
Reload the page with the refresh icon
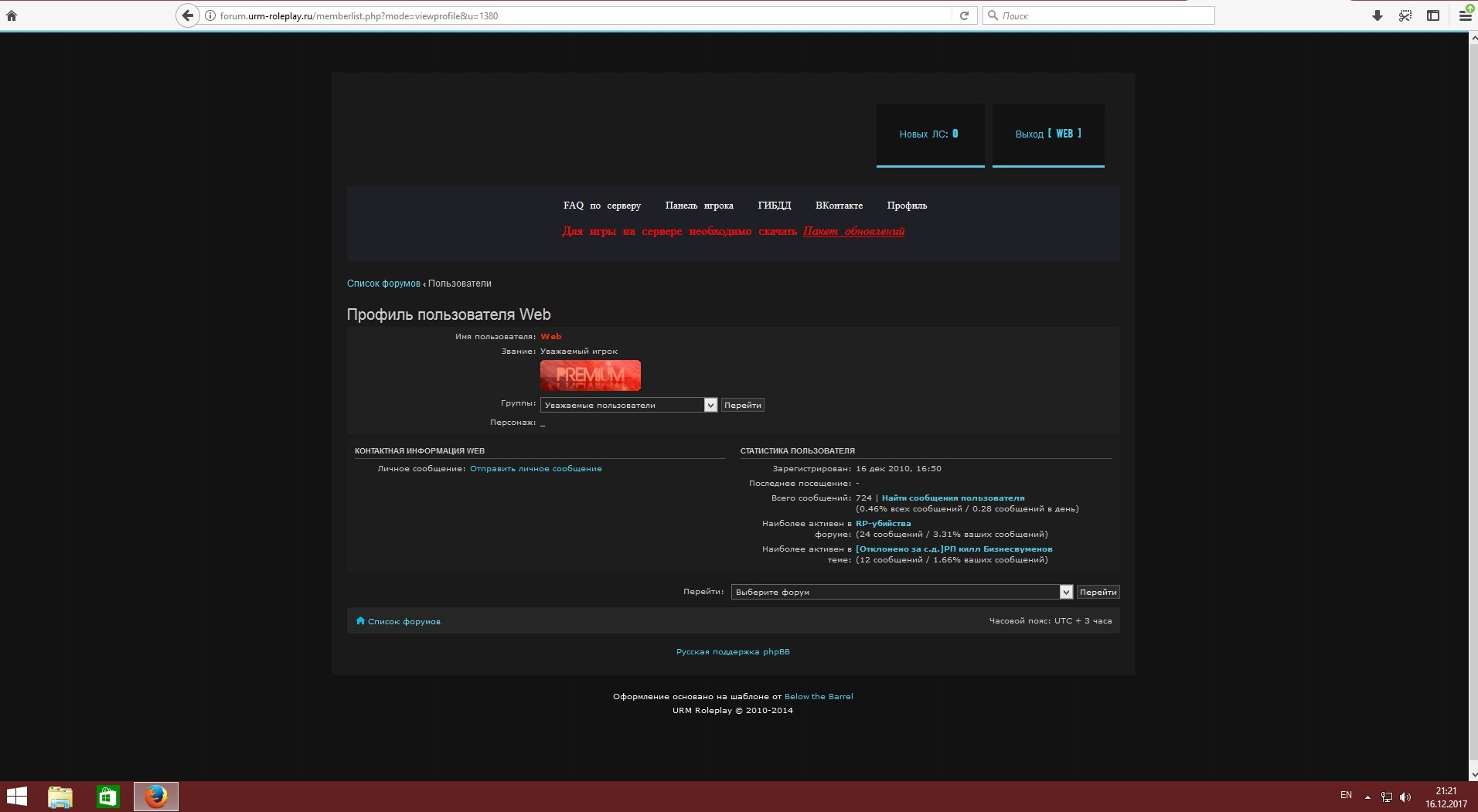pos(964,15)
